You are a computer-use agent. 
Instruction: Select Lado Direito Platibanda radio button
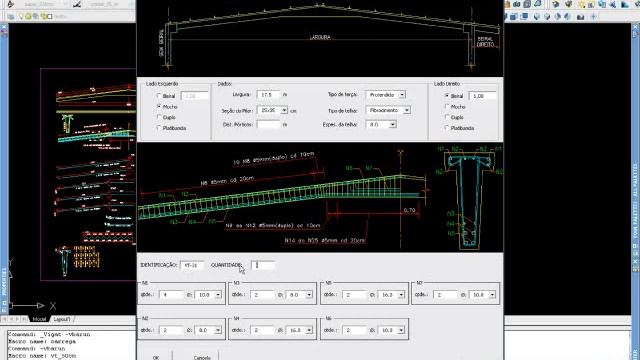(447, 128)
